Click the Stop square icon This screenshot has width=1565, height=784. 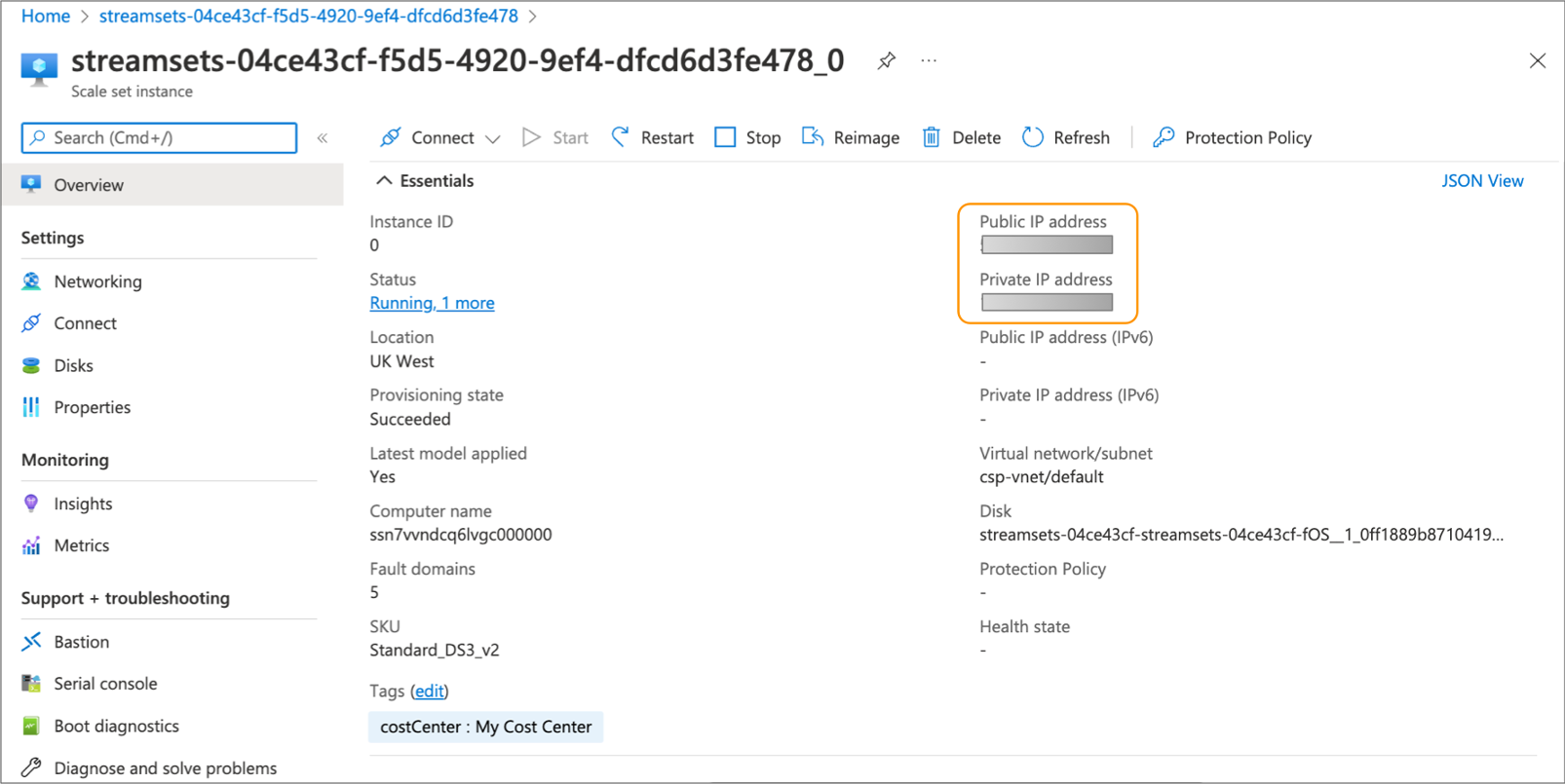(725, 137)
